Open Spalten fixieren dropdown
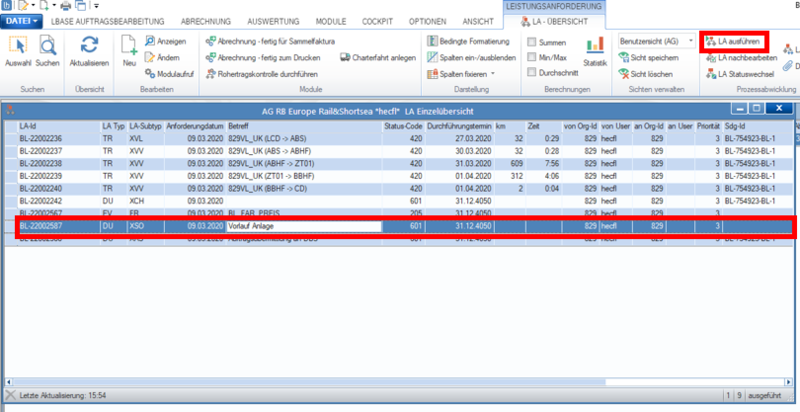 tap(461, 74)
